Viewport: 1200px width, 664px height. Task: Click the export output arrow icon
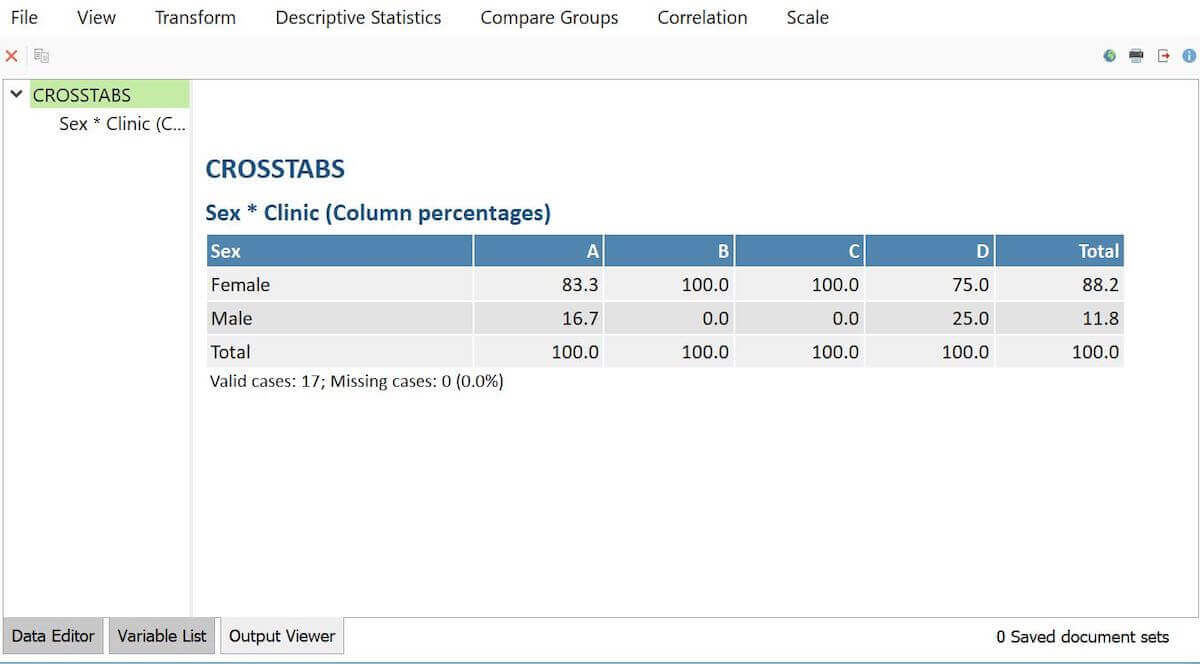[x=1163, y=56]
